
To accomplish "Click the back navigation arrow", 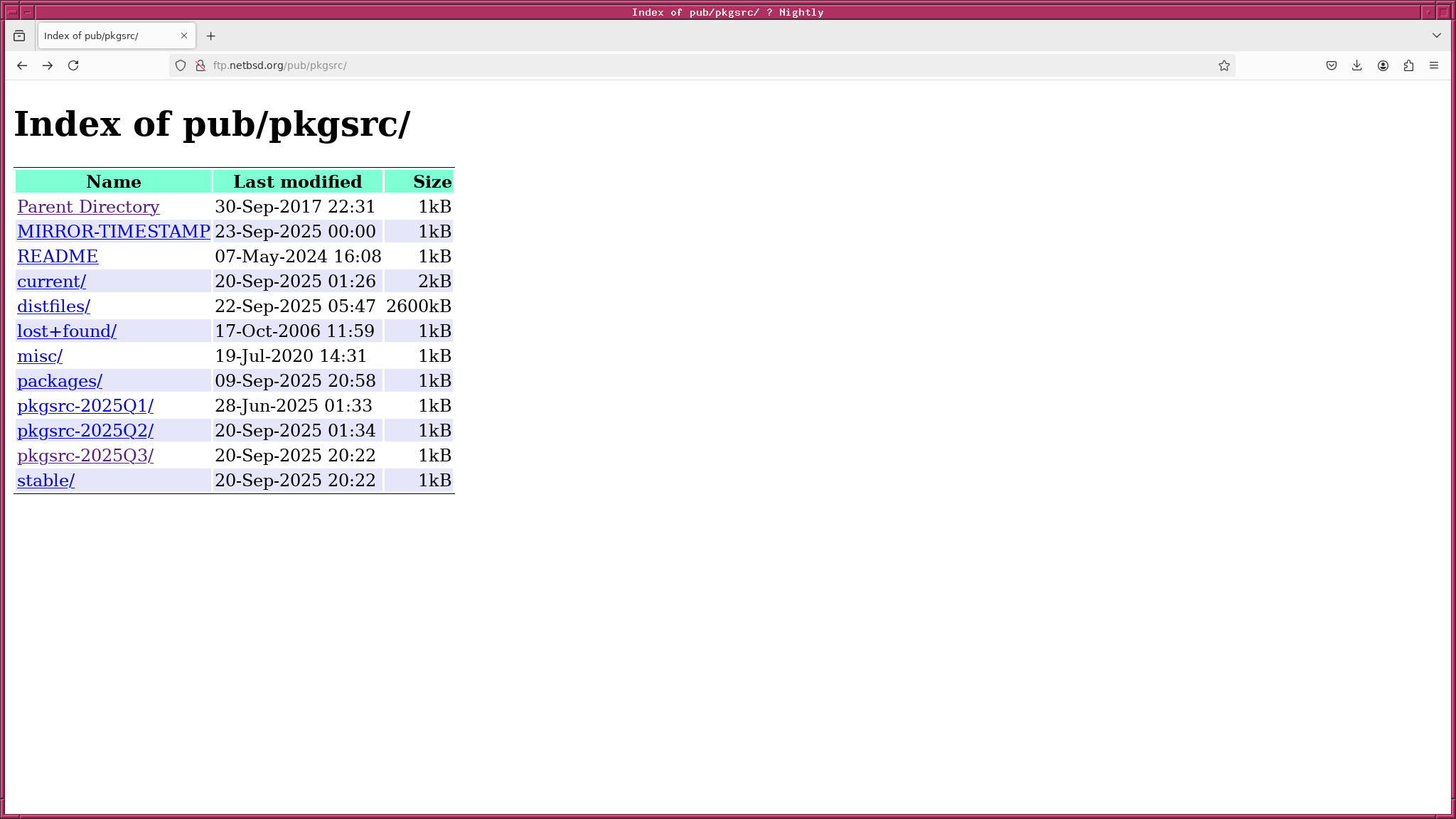I will click(x=22, y=65).
